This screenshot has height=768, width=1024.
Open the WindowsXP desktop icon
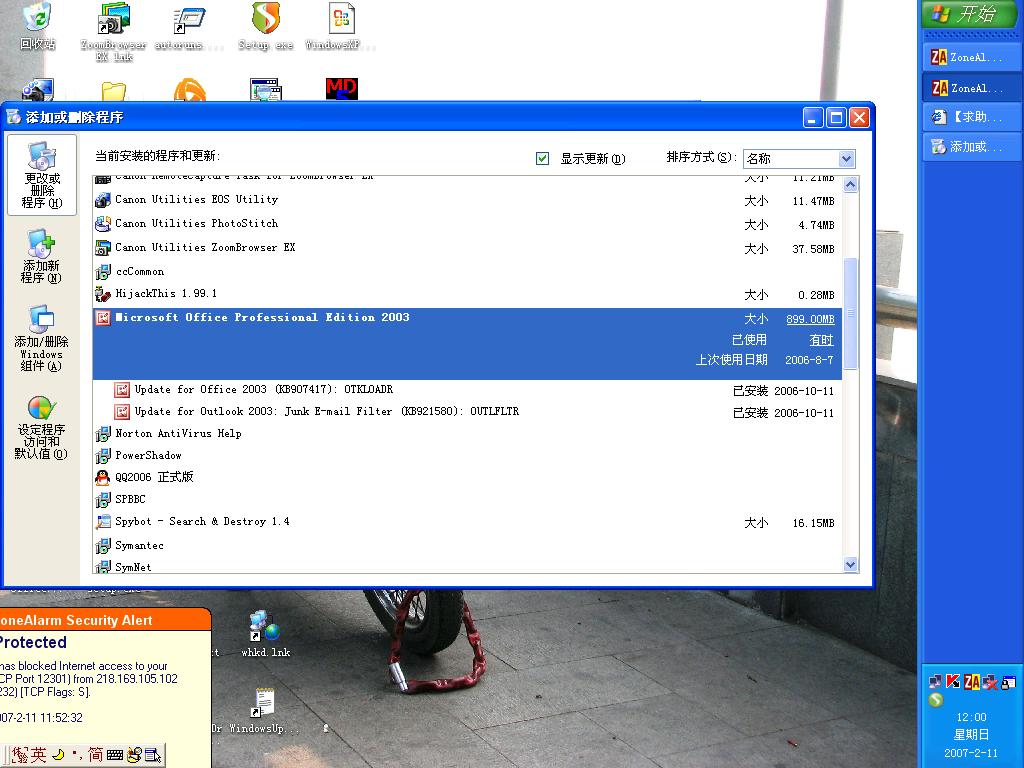coord(341,26)
